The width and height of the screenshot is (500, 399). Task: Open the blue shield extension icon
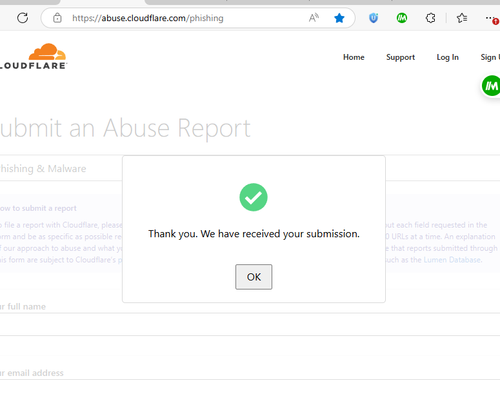[373, 18]
